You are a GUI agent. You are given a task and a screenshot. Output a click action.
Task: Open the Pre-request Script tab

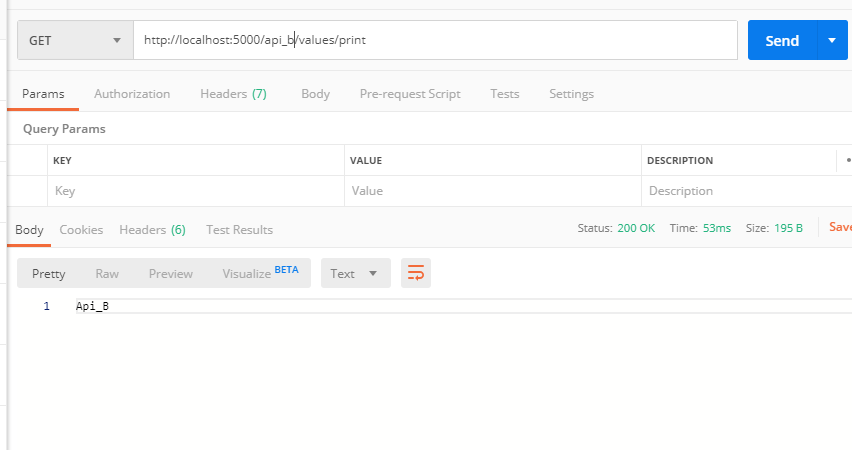[x=410, y=94]
